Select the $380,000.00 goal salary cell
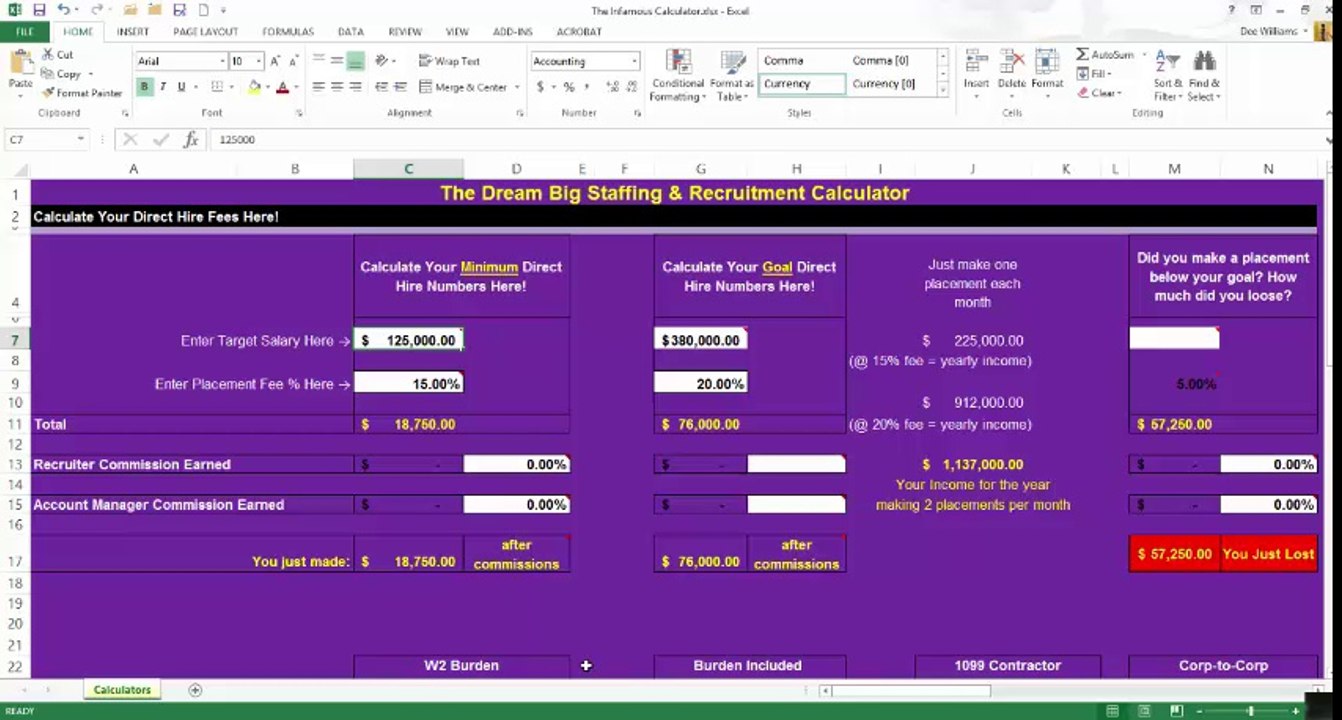 700,340
